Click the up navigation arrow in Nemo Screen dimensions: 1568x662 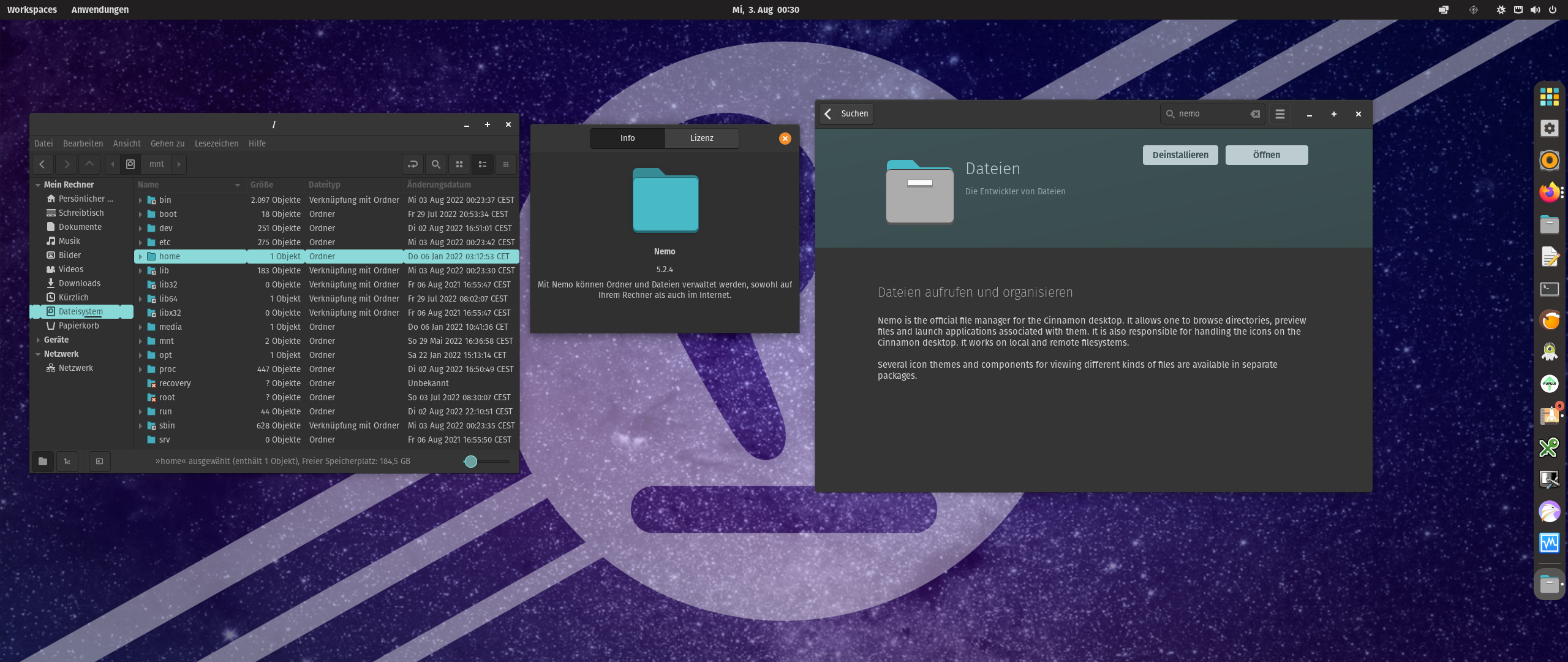tap(89, 163)
